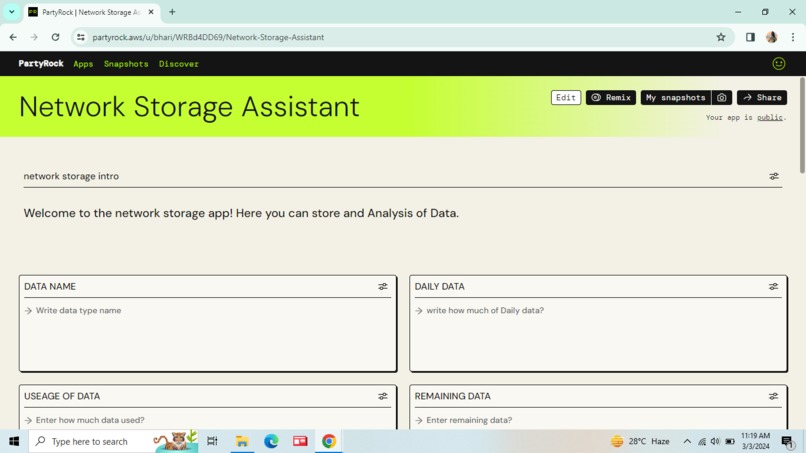Open settings icon on REMAINING DATA widget
This screenshot has height=453, width=806.
pyautogui.click(x=774, y=396)
